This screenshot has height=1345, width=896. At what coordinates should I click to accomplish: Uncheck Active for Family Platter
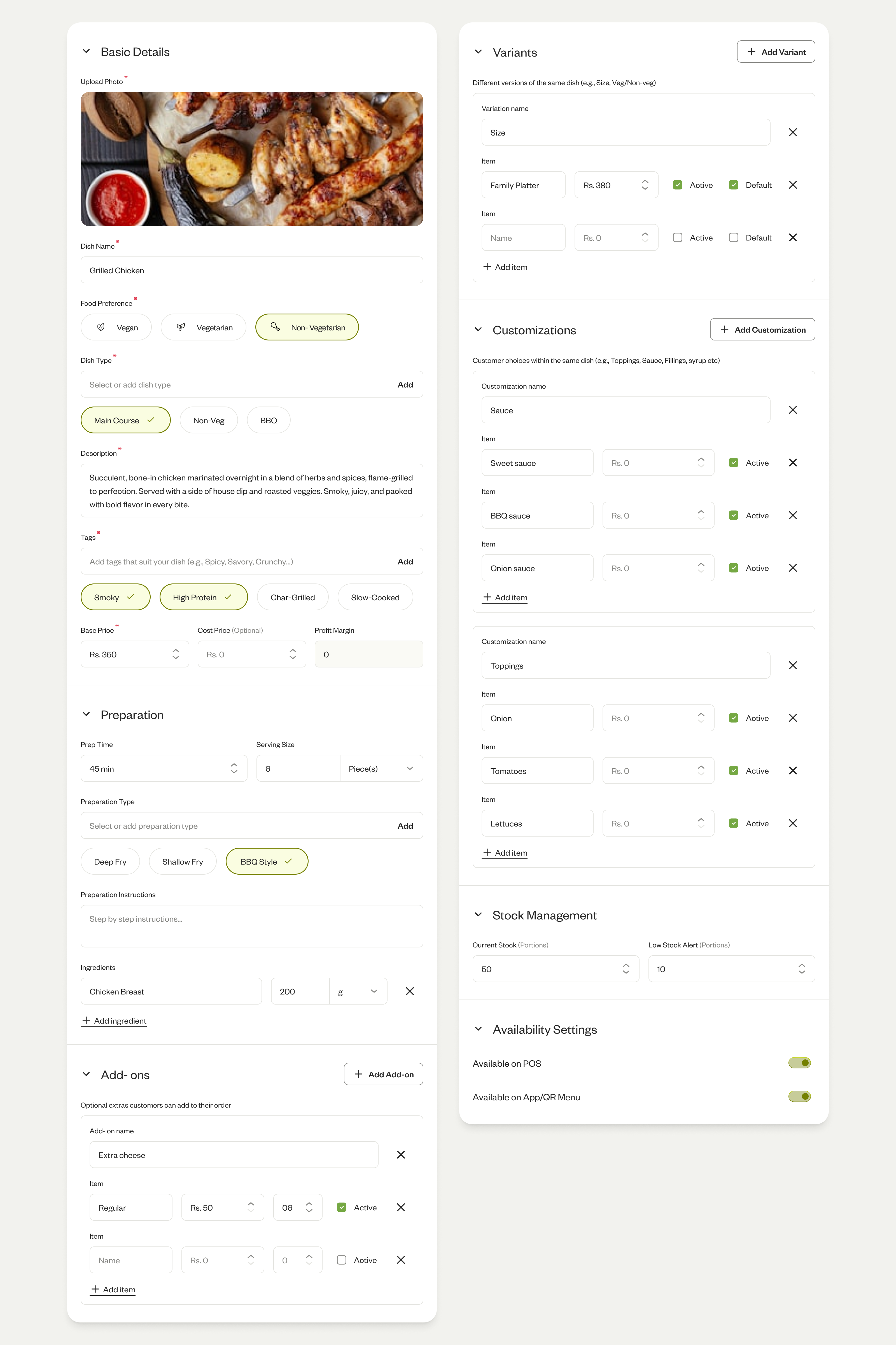pos(678,185)
